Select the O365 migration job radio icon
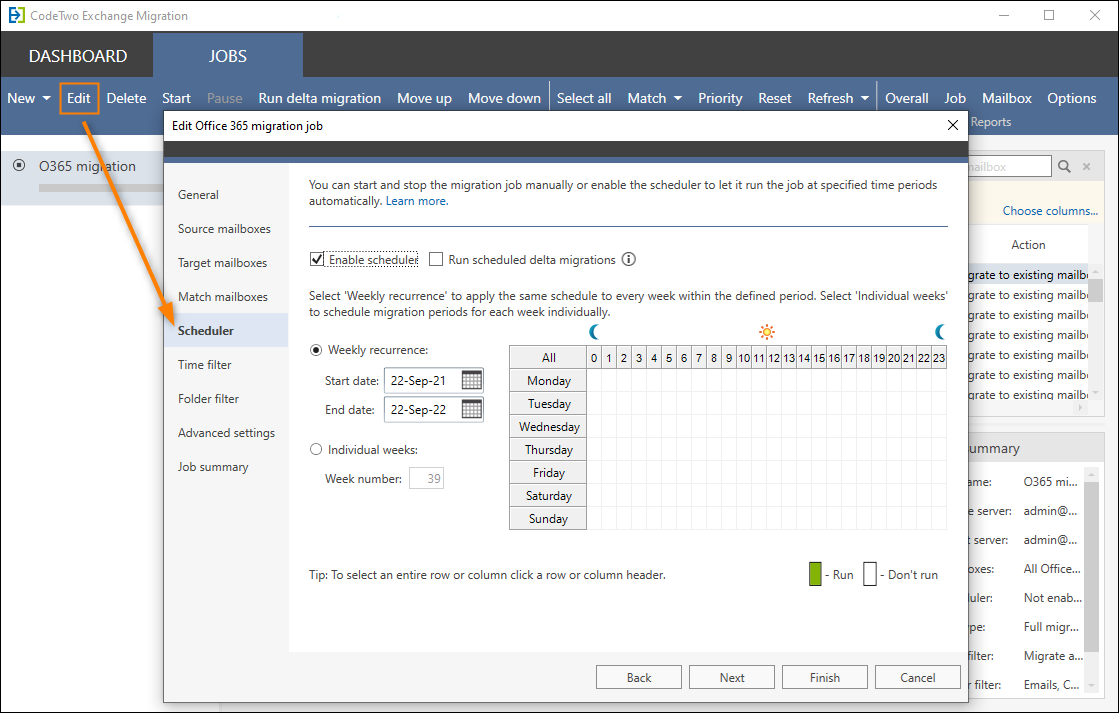The image size is (1119, 713). coord(19,166)
